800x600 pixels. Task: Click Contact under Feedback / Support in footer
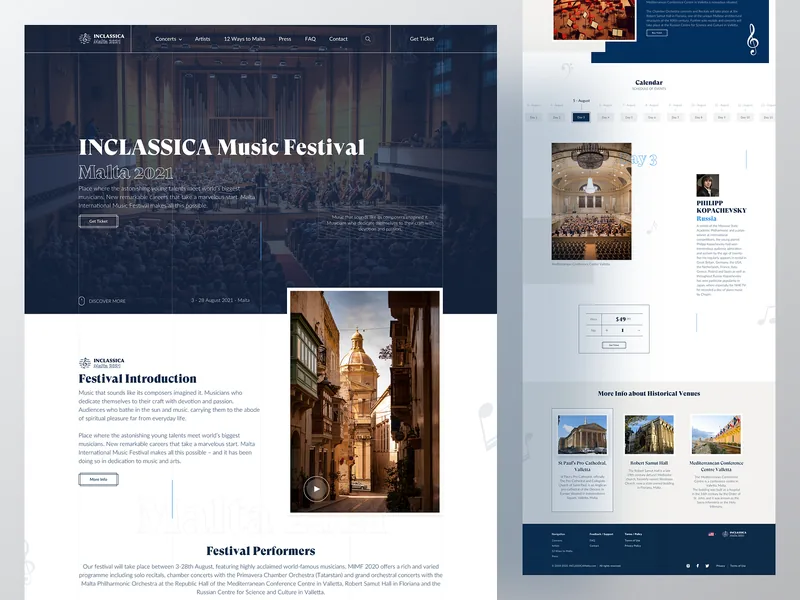pos(594,546)
